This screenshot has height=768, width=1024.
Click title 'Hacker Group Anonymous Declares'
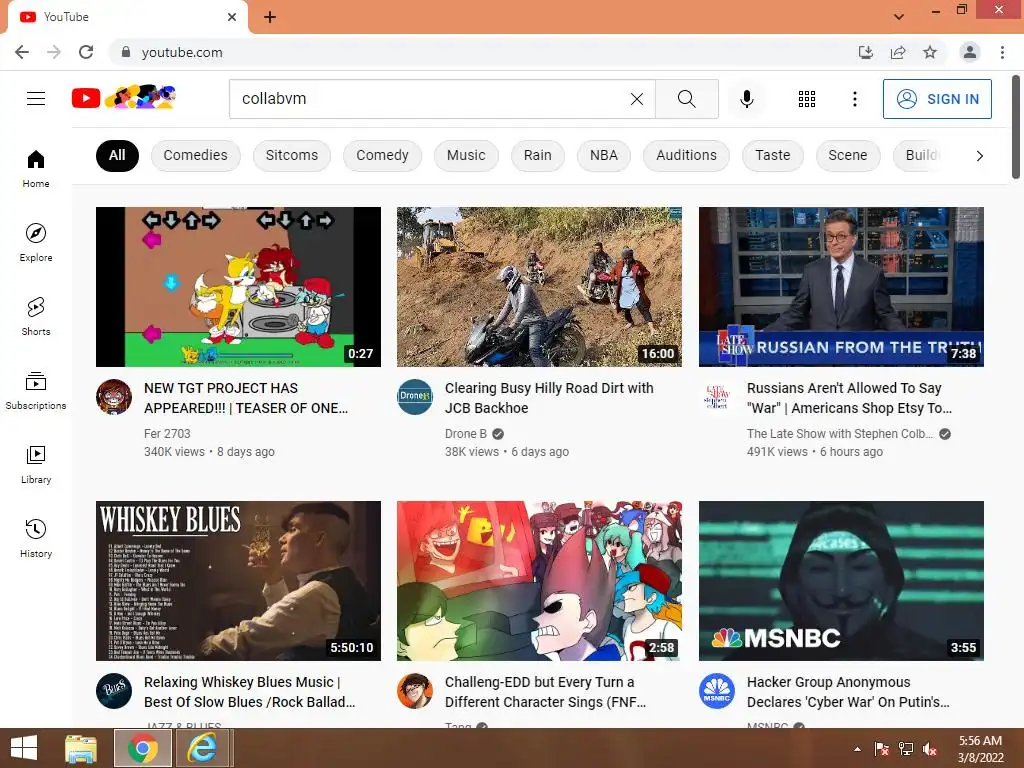848,692
